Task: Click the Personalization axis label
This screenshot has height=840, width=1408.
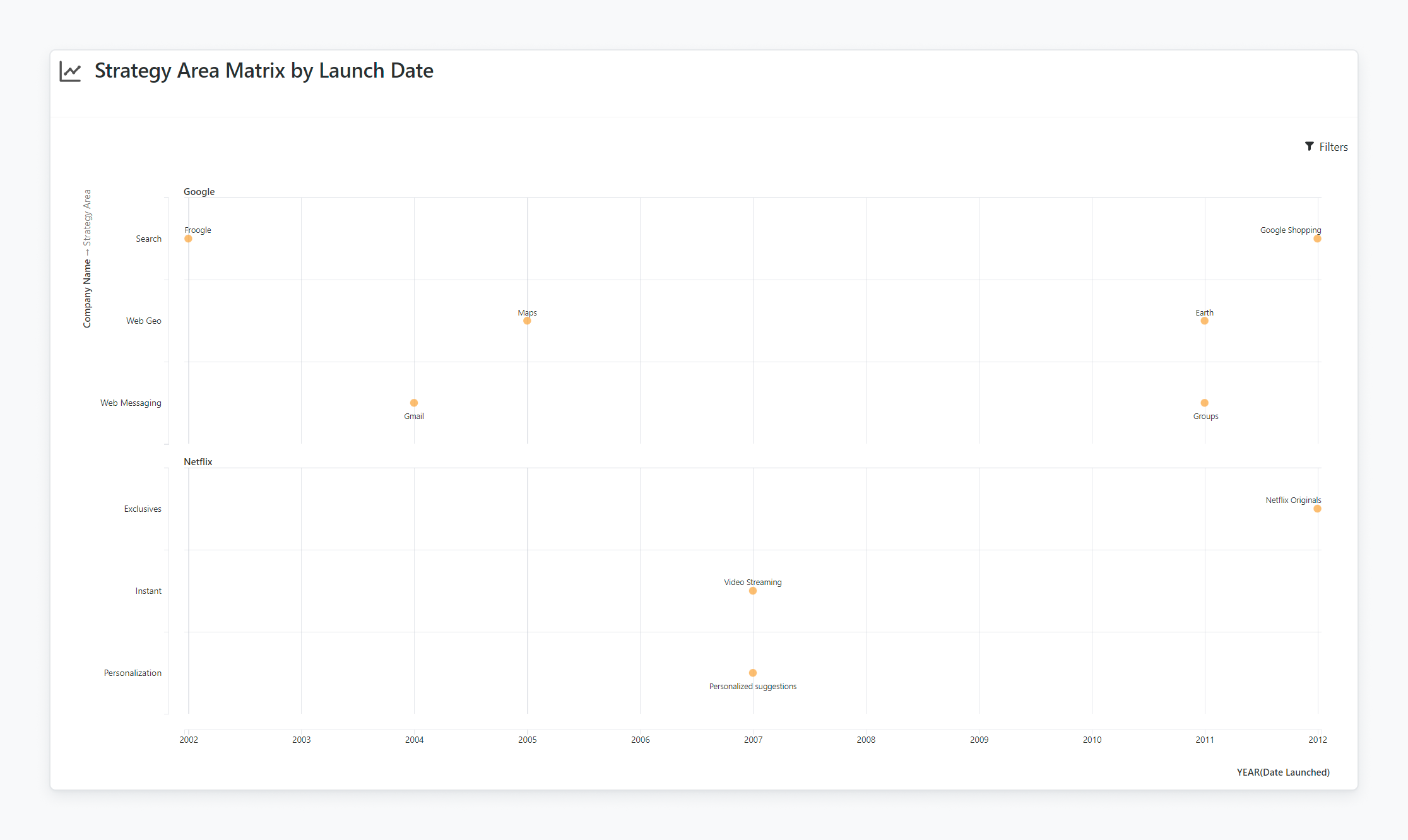Action: pyautogui.click(x=133, y=673)
